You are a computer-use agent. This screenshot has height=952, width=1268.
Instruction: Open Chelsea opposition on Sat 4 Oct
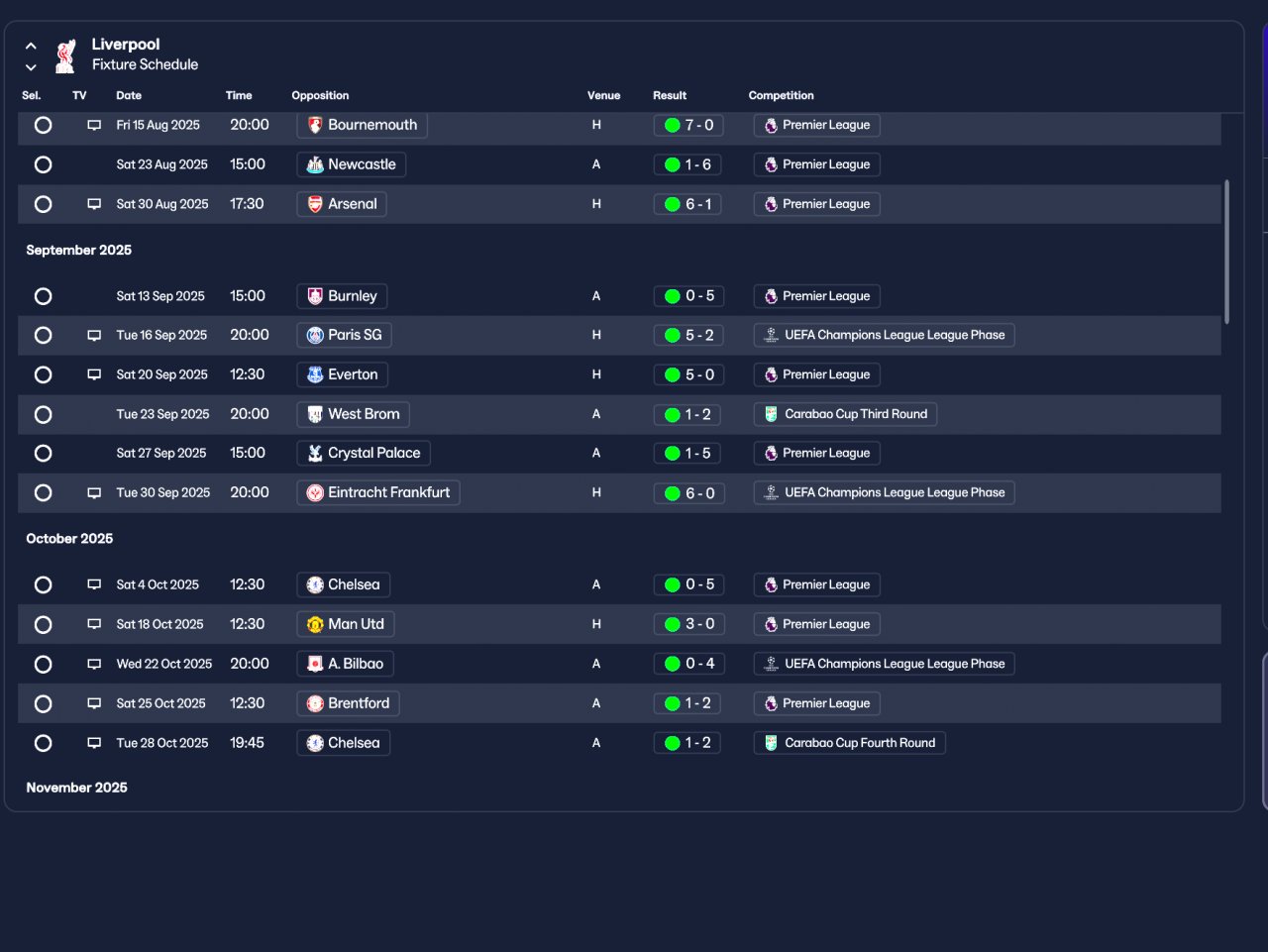[x=343, y=584]
